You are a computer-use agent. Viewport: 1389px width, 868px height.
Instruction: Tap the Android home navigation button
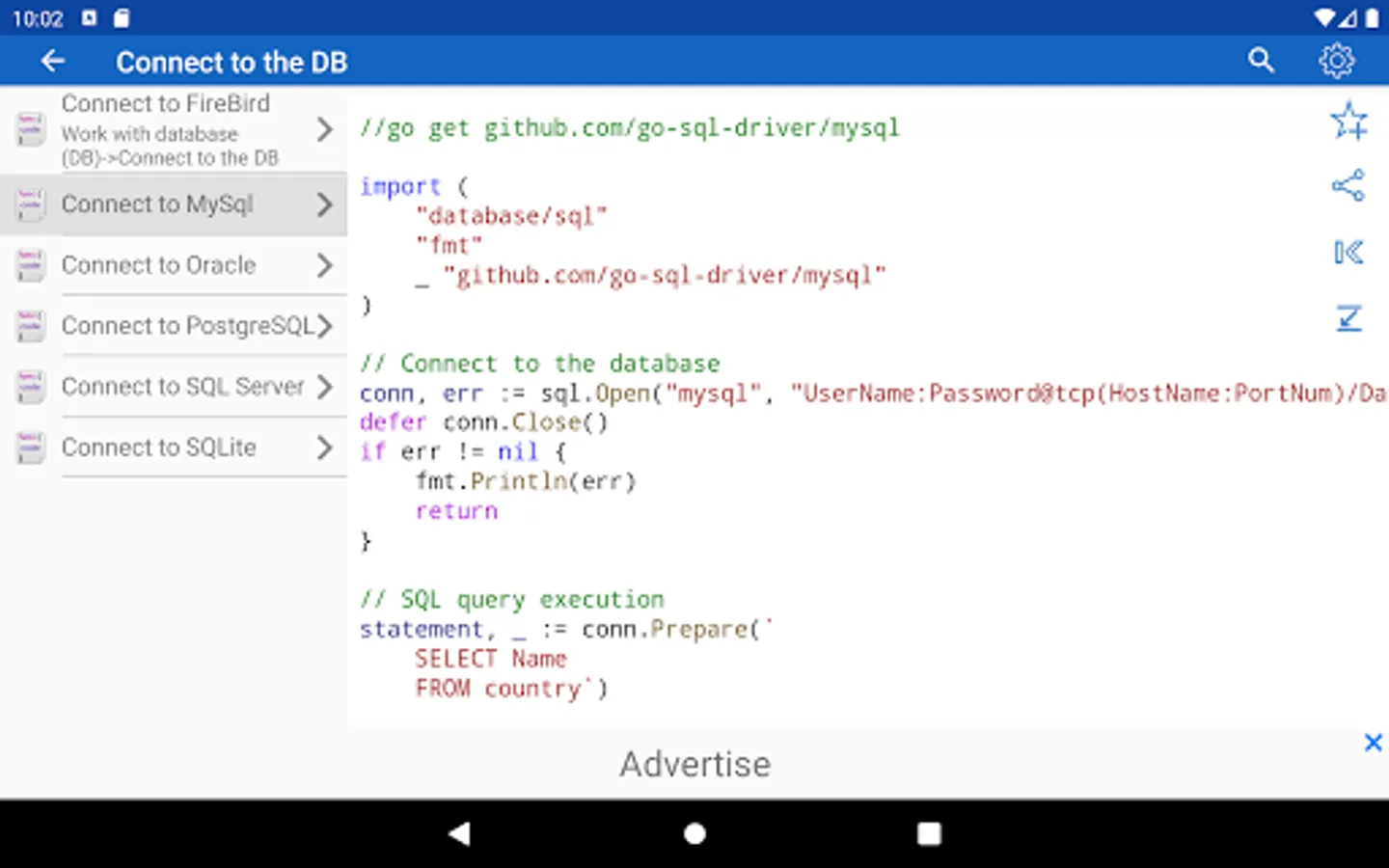pos(694,833)
